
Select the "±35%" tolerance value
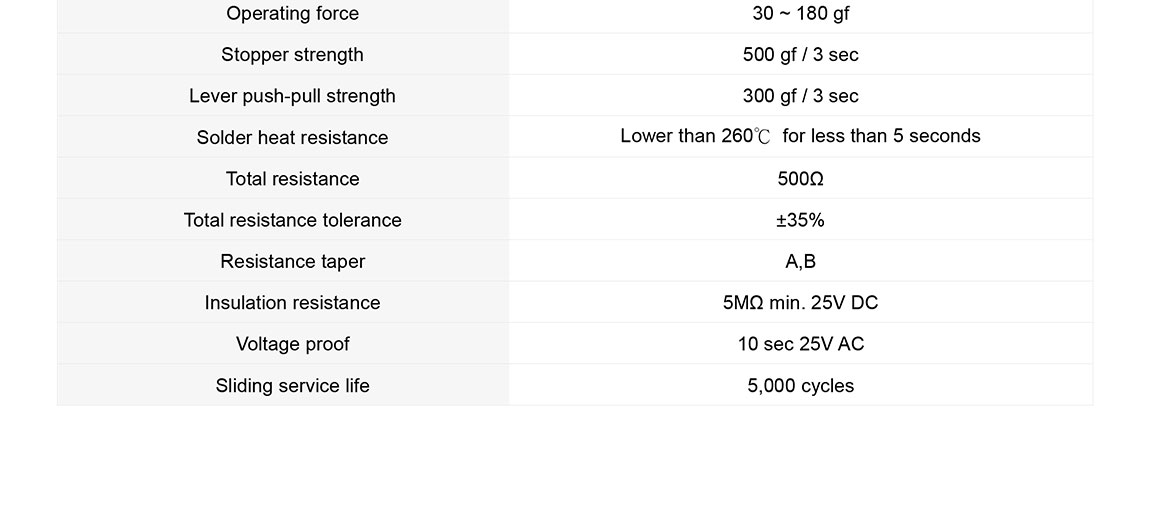(x=800, y=220)
